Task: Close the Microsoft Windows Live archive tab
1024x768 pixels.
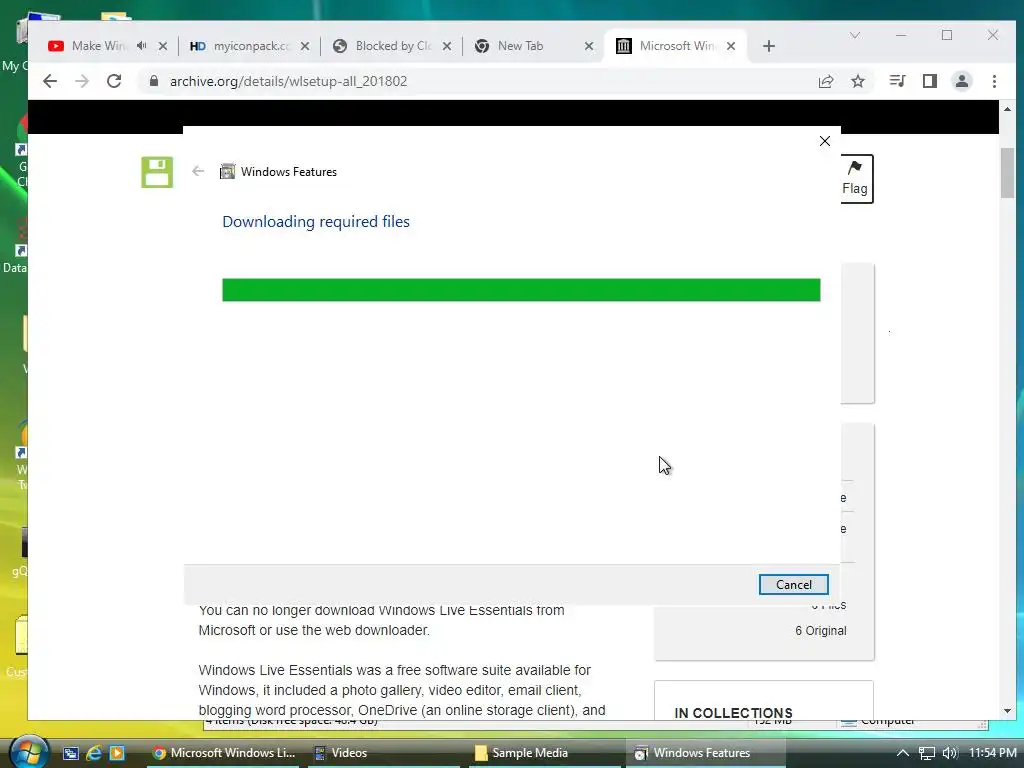Action: pos(731,46)
